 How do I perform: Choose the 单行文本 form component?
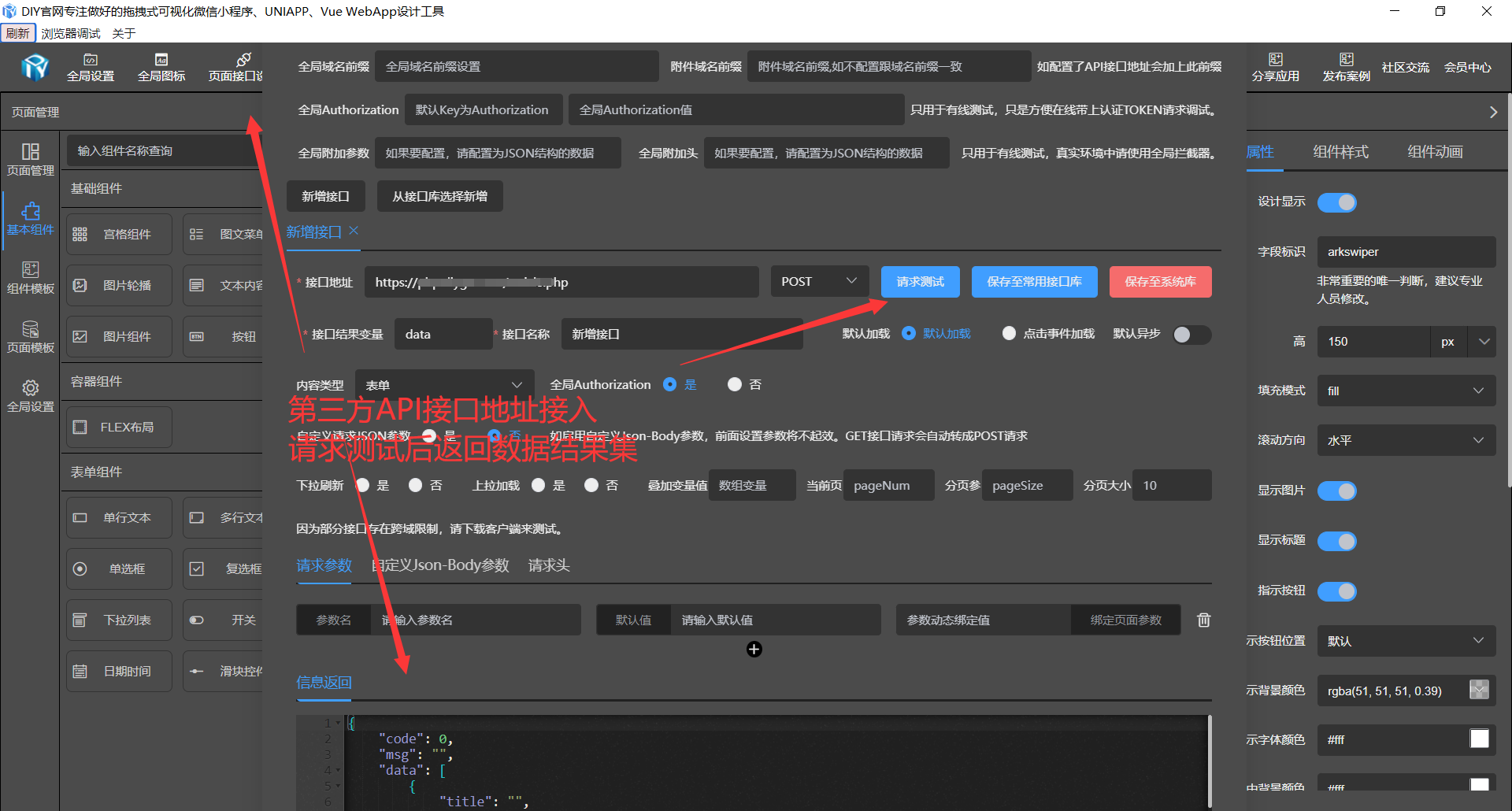tap(119, 517)
